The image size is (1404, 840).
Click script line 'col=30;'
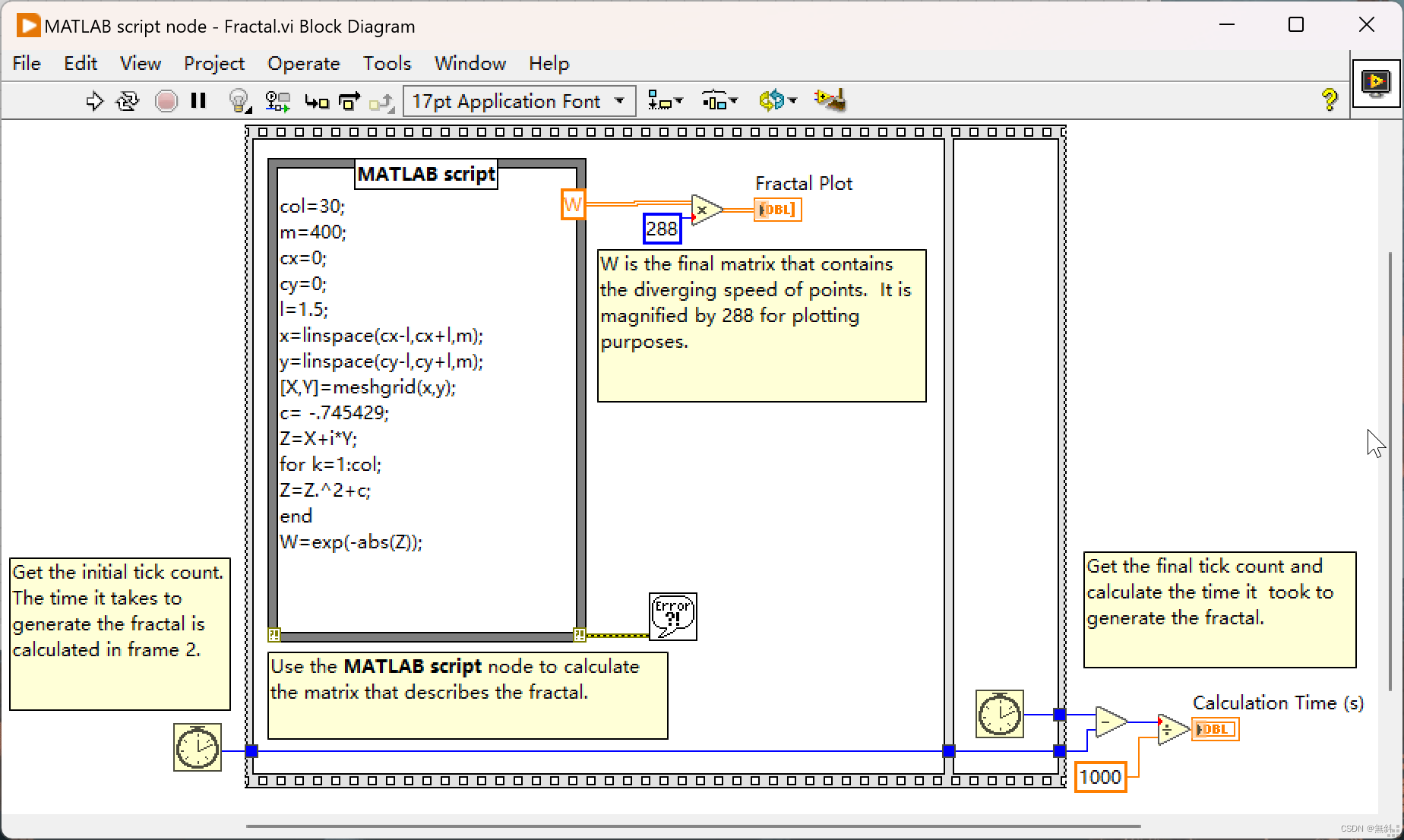(x=312, y=207)
